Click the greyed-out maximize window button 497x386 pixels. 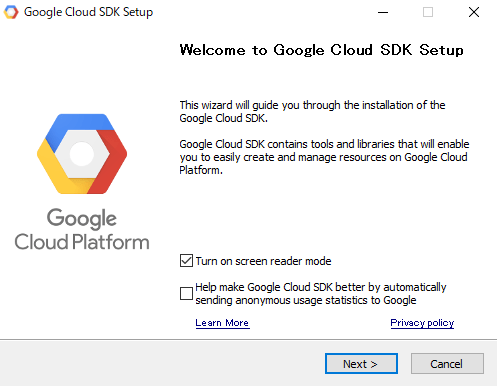[x=428, y=12]
